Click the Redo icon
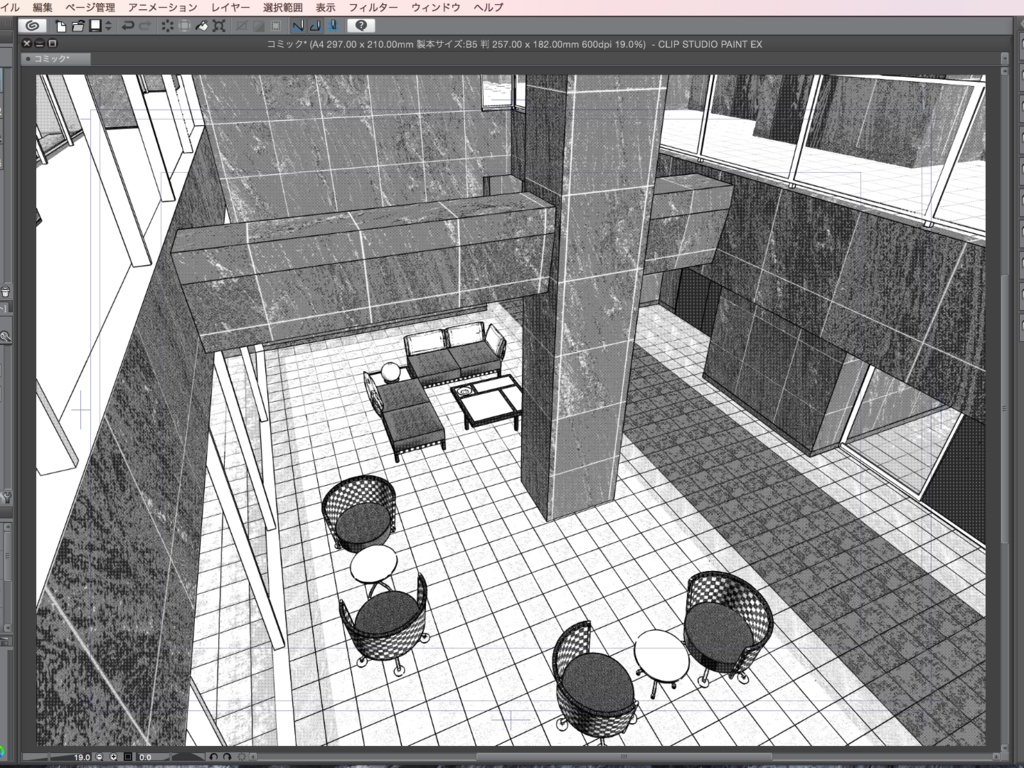This screenshot has height=768, width=1024. pos(146,26)
